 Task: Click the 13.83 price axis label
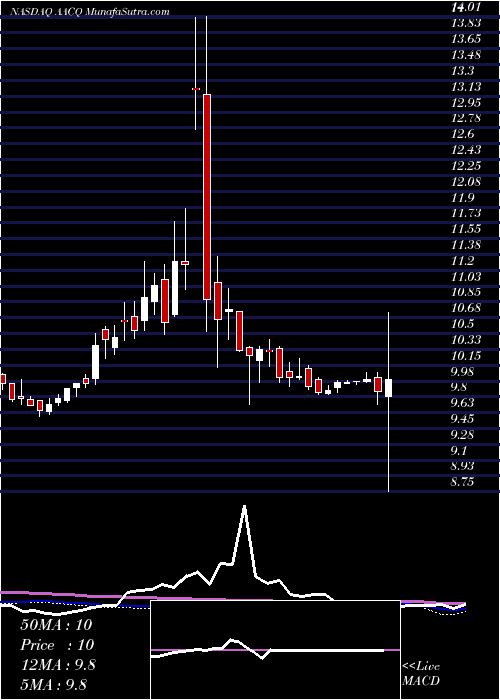(466, 23)
